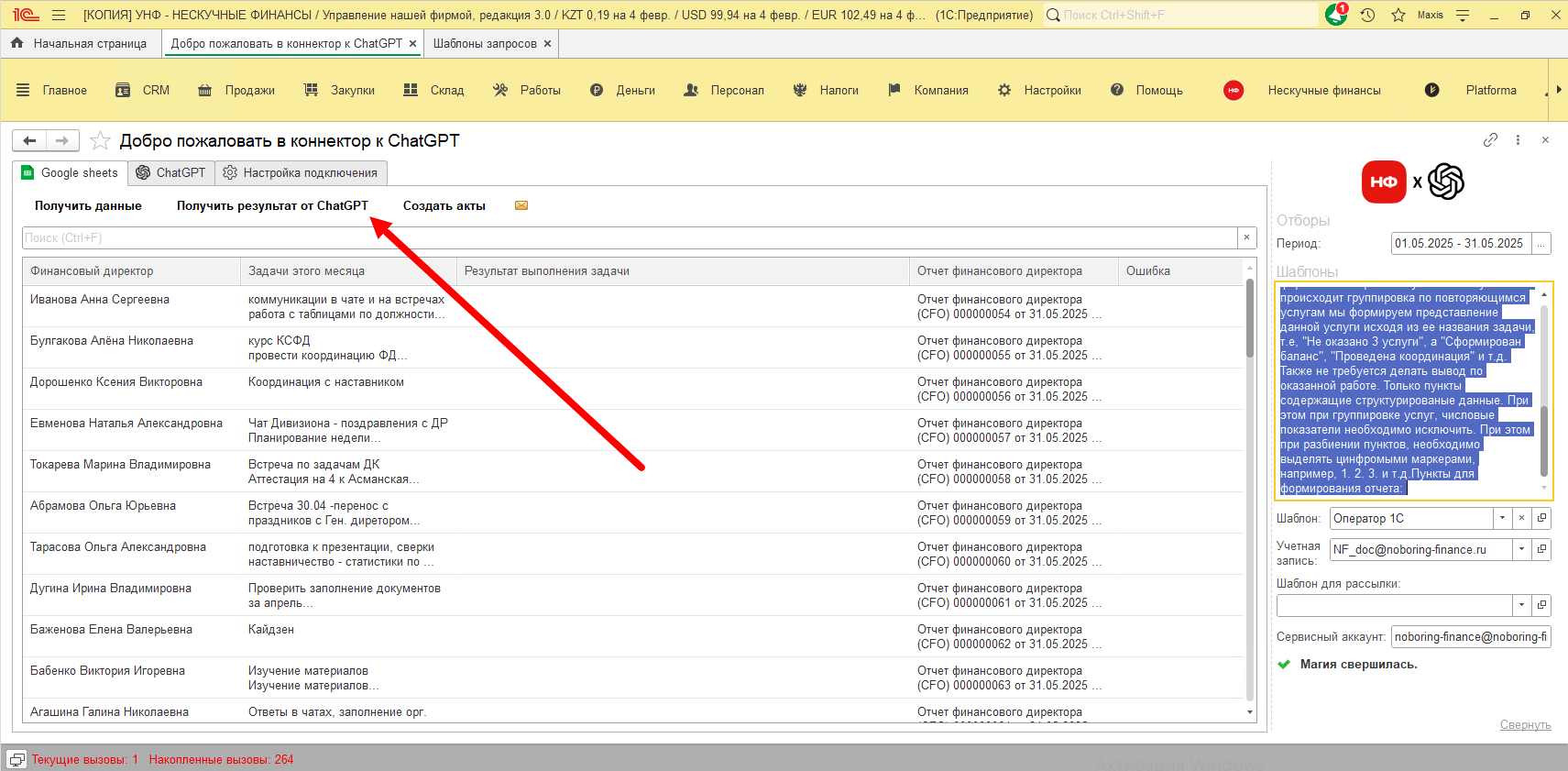
Task: Open the Настройка подключения tab
Action: coord(301,172)
